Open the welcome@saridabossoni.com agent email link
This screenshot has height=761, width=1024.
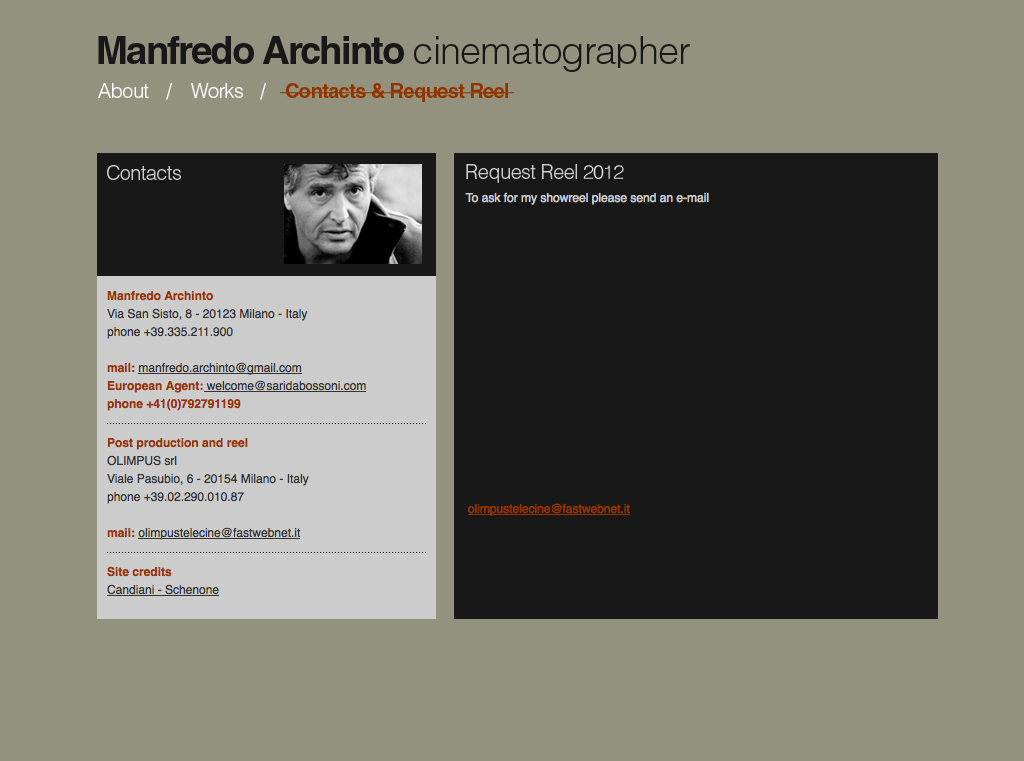pos(286,386)
